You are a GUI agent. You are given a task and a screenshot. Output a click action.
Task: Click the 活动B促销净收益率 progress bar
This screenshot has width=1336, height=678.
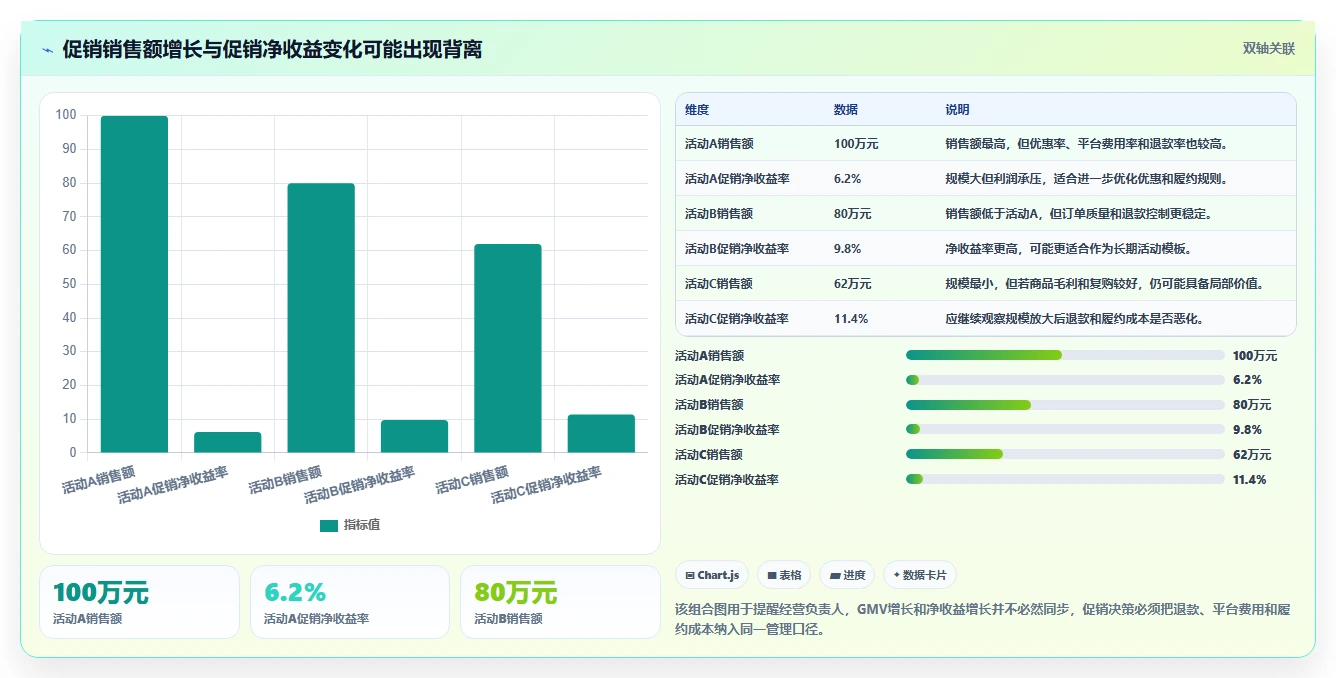point(1065,430)
